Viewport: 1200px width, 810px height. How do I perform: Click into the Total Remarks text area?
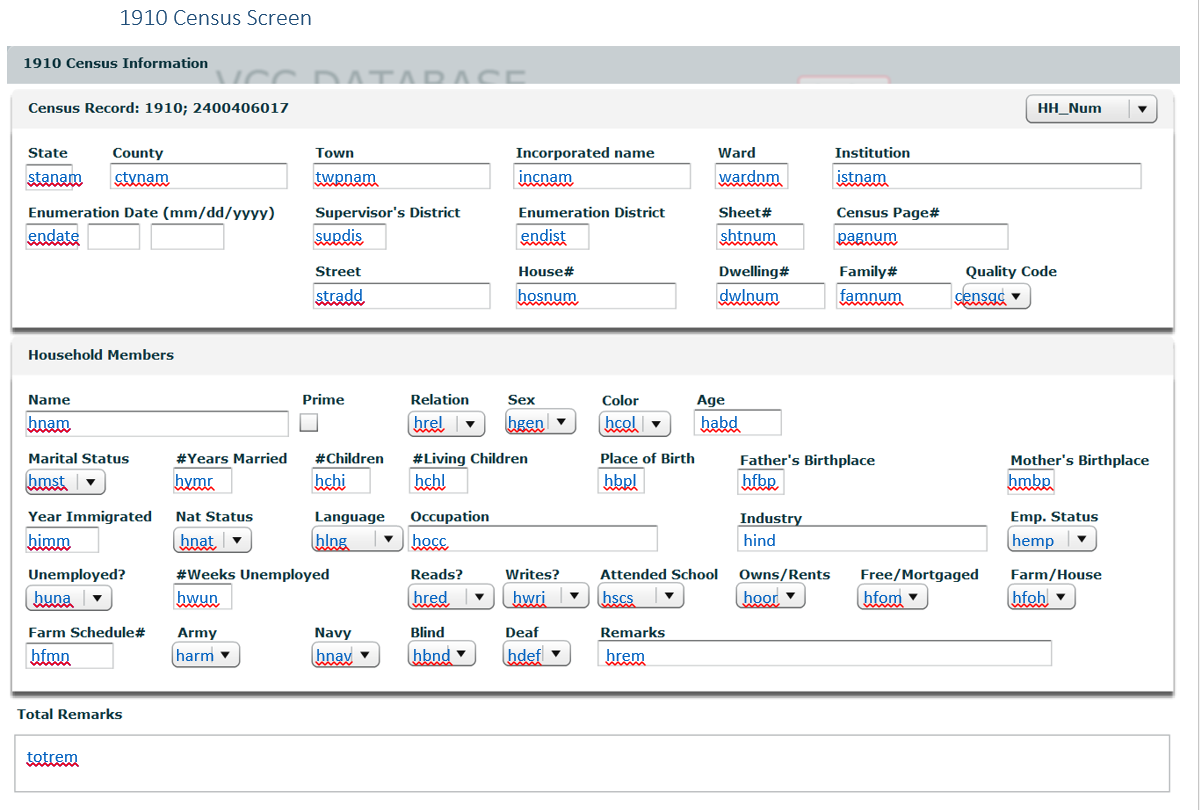[593, 763]
